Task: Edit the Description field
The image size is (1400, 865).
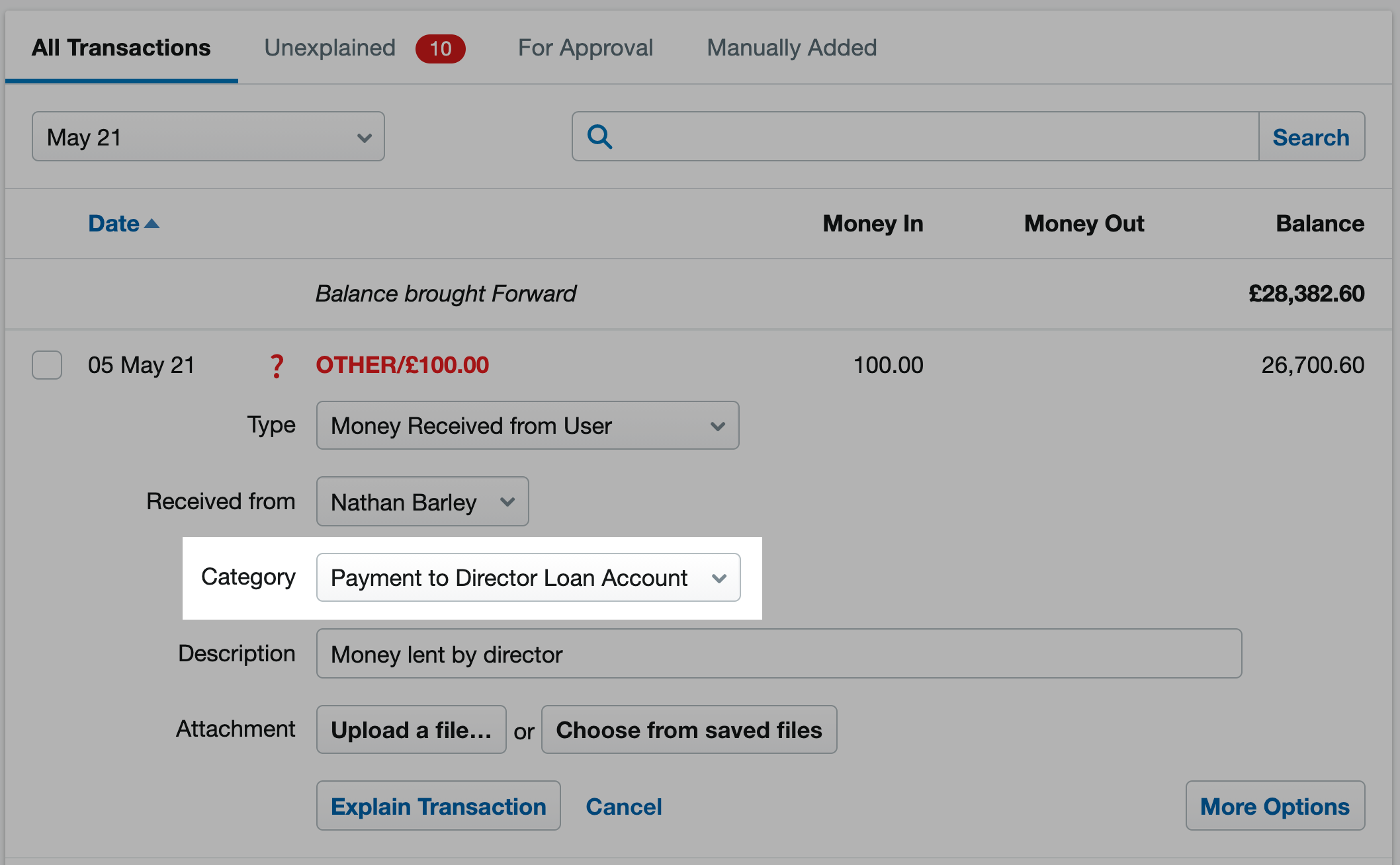Action: pyautogui.click(x=779, y=653)
